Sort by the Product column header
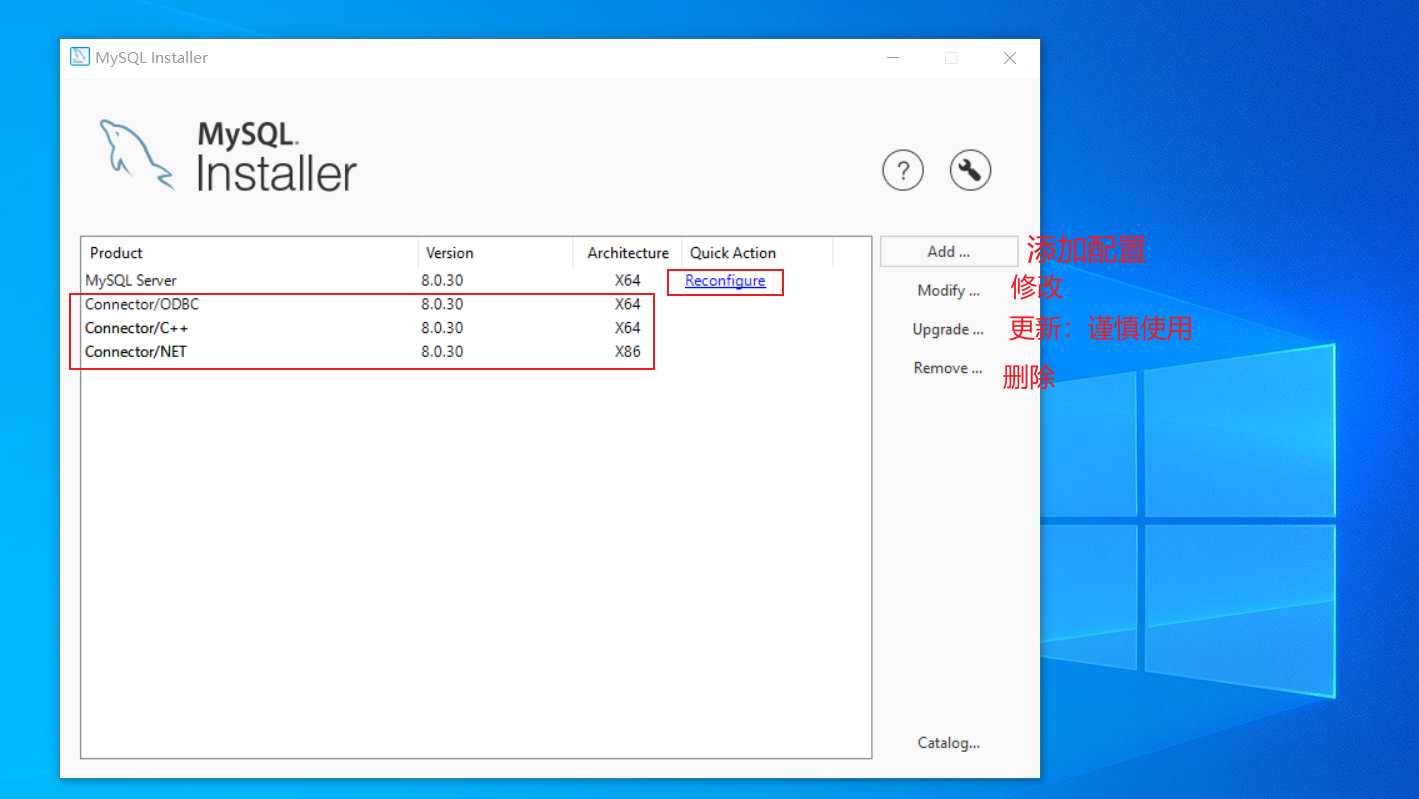Image resolution: width=1419 pixels, height=799 pixels. point(250,253)
